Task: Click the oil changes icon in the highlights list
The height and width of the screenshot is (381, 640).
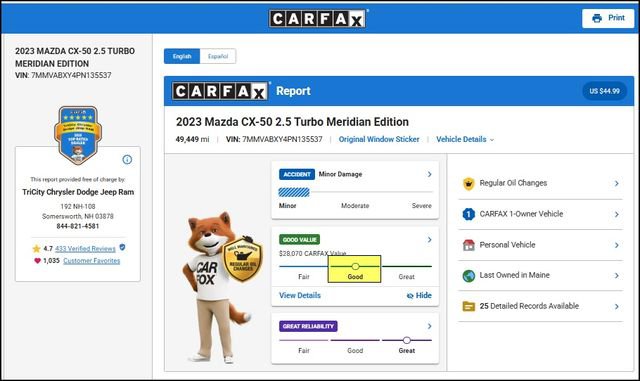Action: tap(469, 184)
